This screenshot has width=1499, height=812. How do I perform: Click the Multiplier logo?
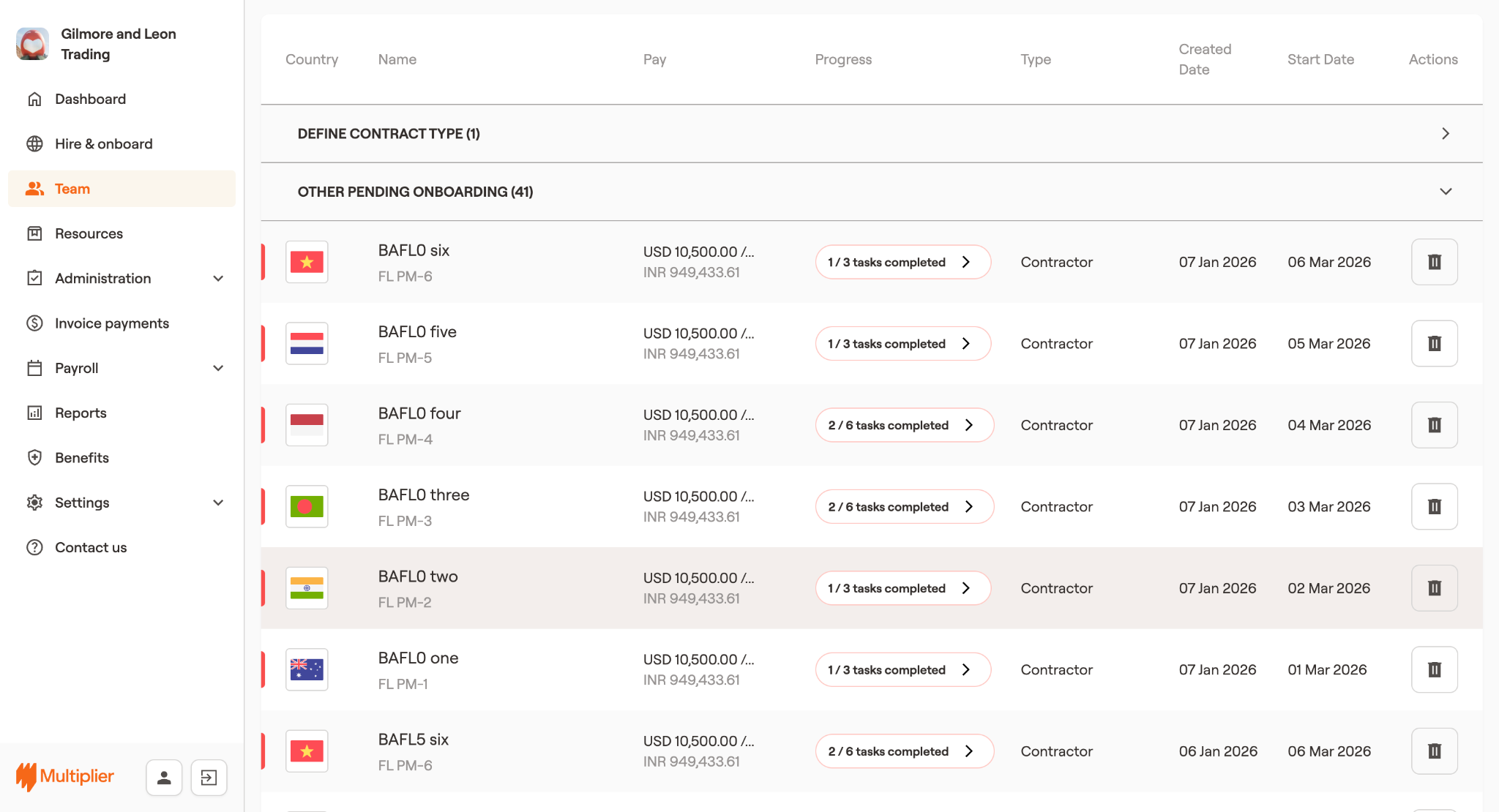point(65,776)
